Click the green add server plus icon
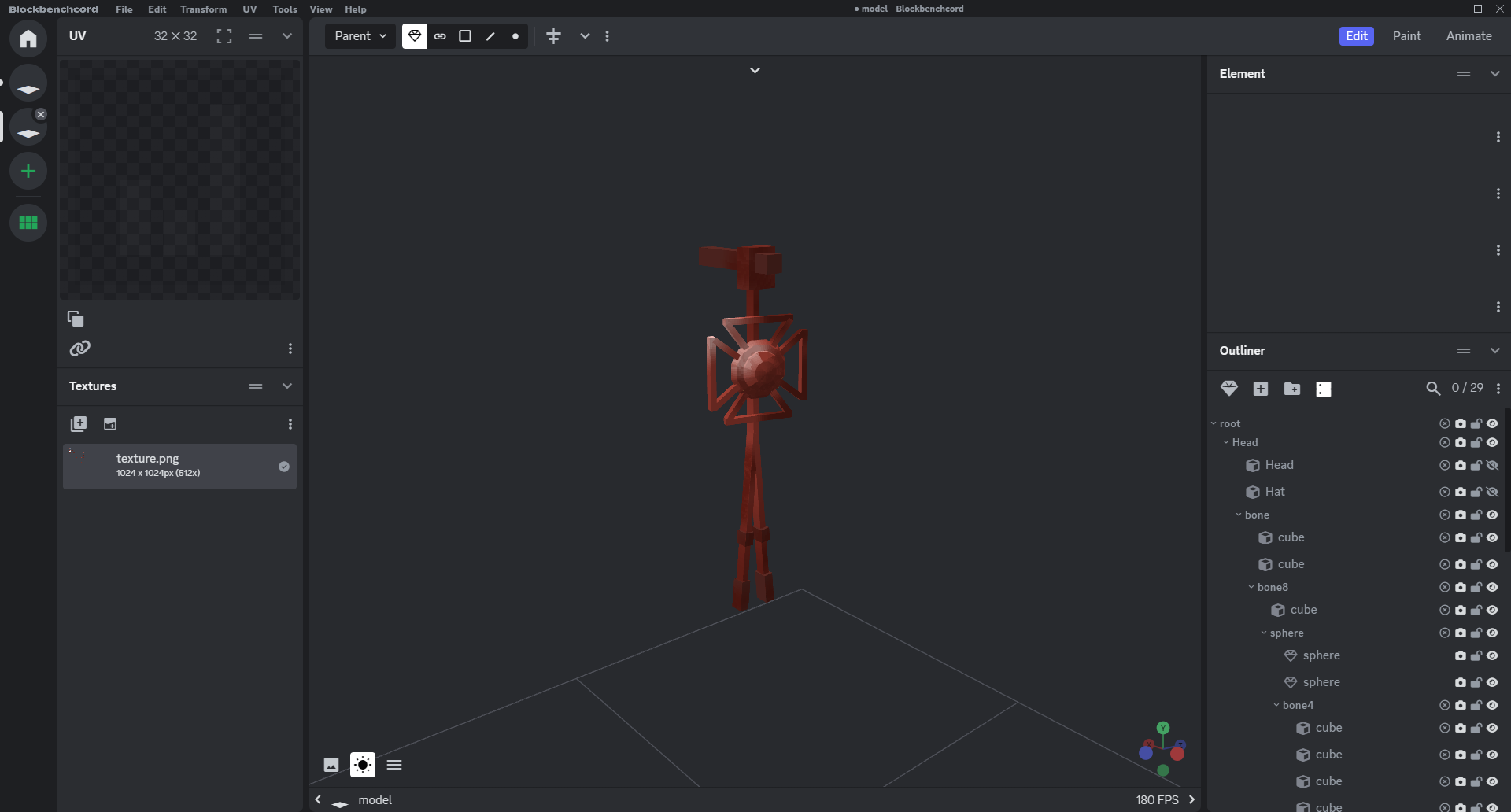The image size is (1511, 812). click(28, 171)
